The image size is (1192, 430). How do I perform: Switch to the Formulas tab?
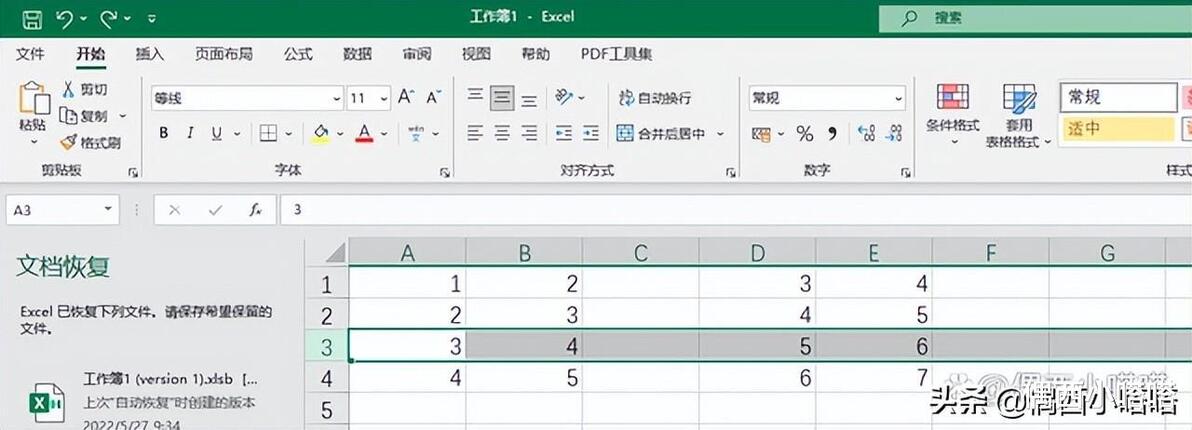(x=298, y=54)
